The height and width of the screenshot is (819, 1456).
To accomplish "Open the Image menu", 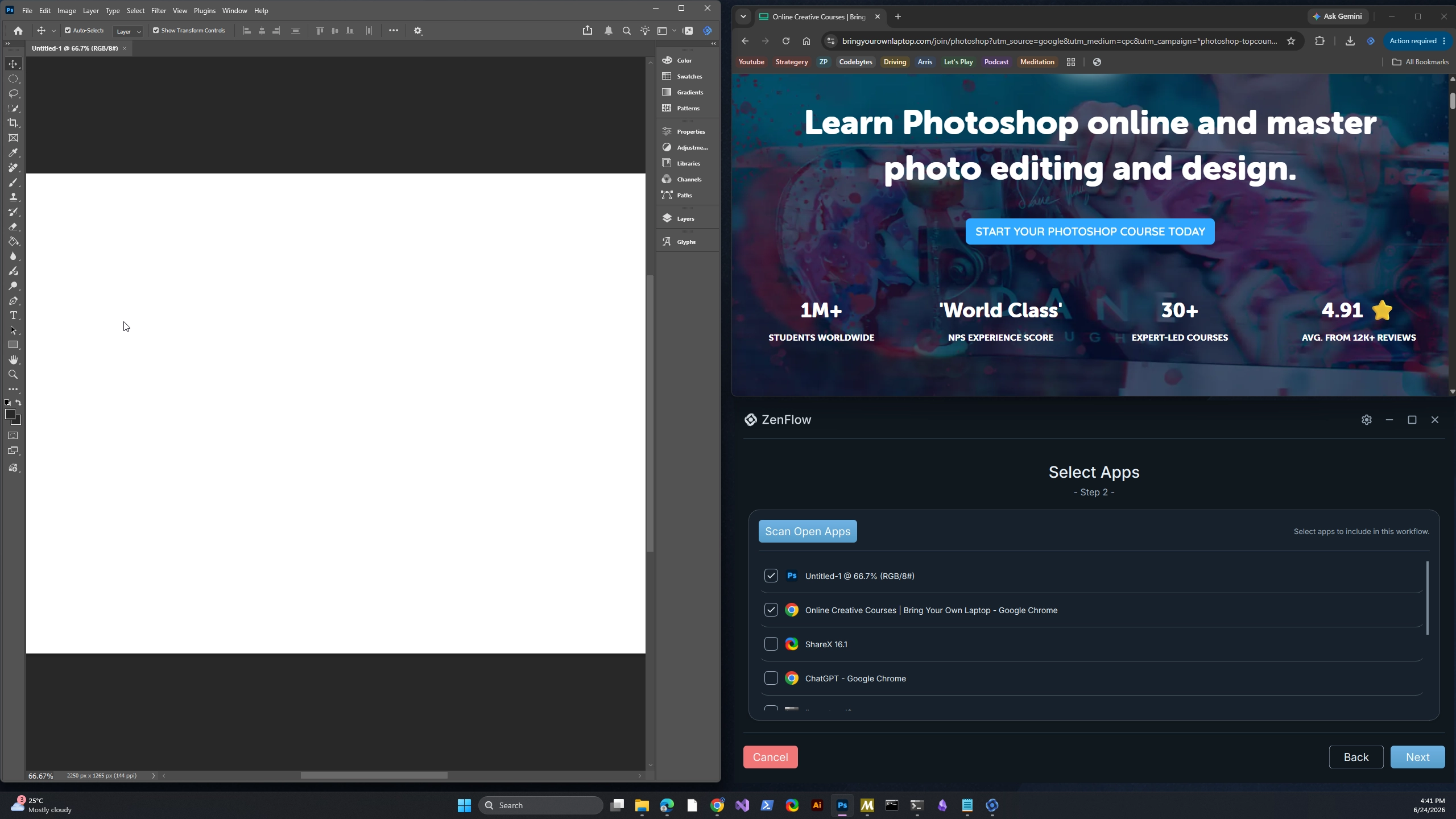I will click(67, 11).
